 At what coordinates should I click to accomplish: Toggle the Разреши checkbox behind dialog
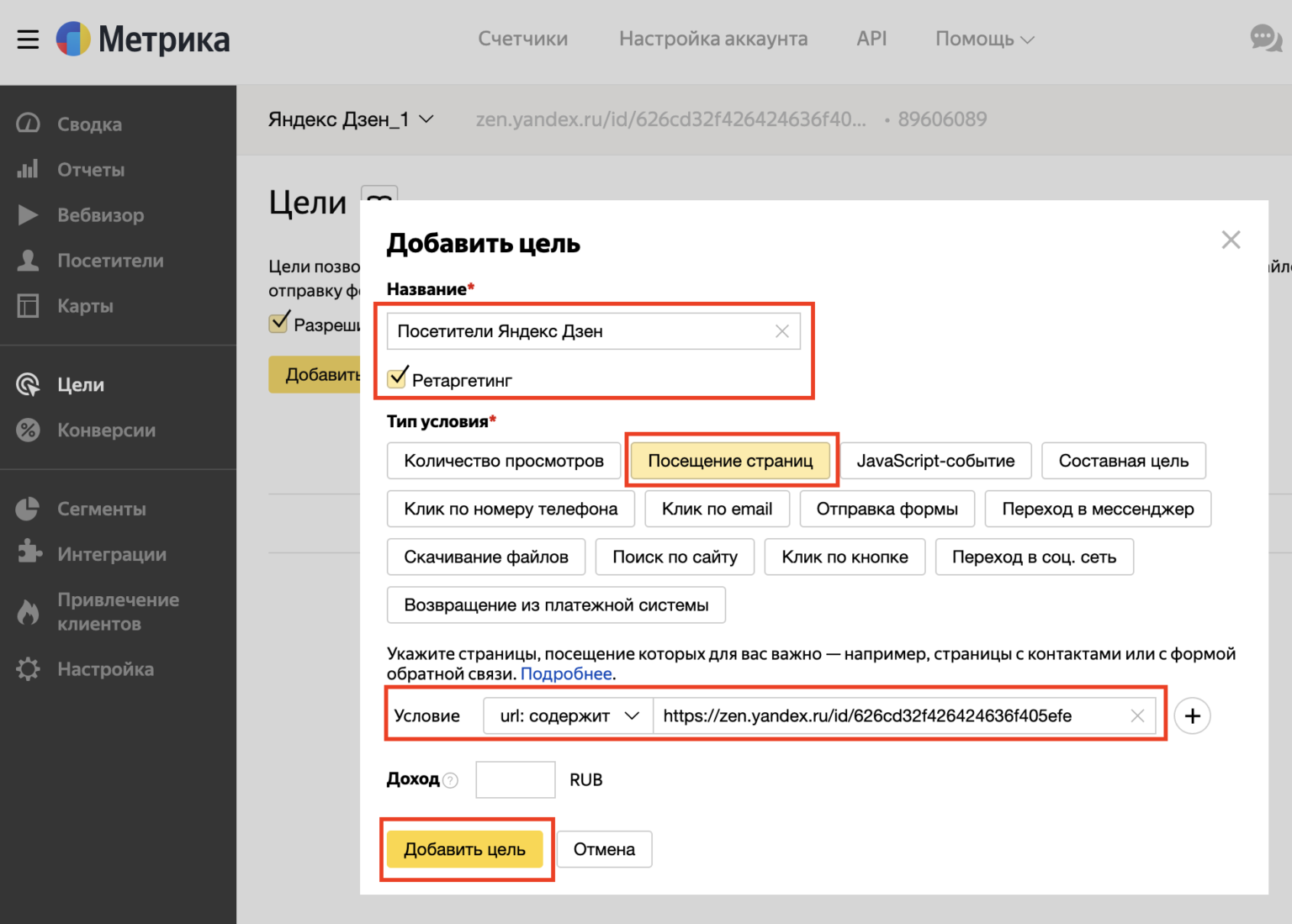pos(279,322)
